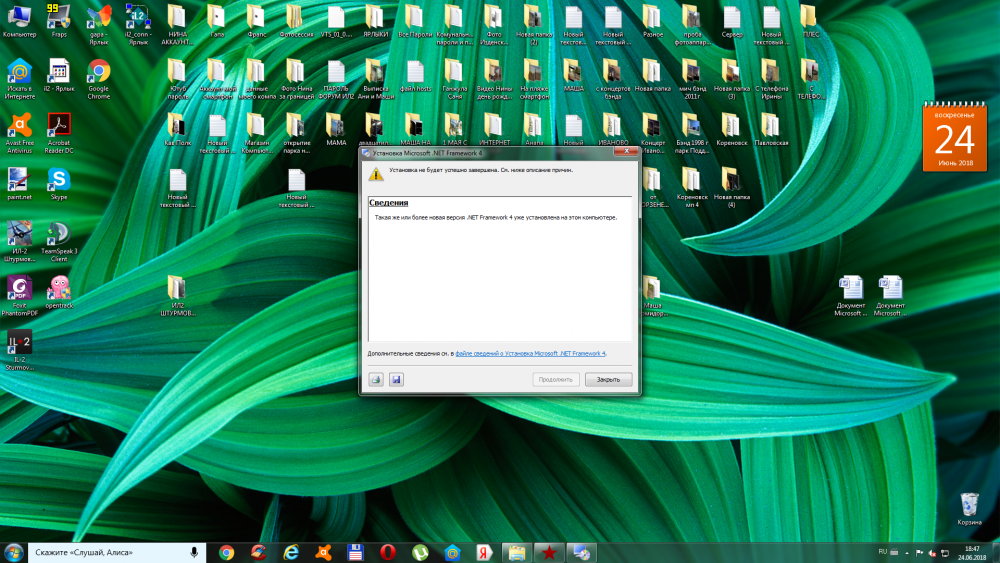Screen dimensions: 1000x563
Task: Click the RU language indicator in tray
Action: click(882, 551)
